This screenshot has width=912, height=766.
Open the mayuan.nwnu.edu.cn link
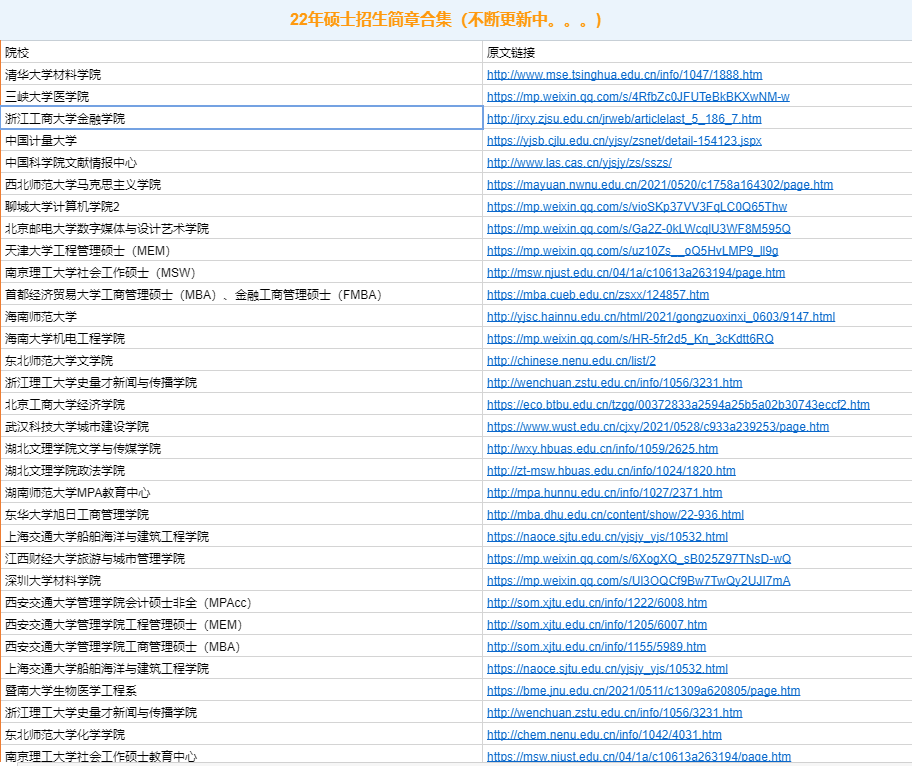pyautogui.click(x=659, y=185)
